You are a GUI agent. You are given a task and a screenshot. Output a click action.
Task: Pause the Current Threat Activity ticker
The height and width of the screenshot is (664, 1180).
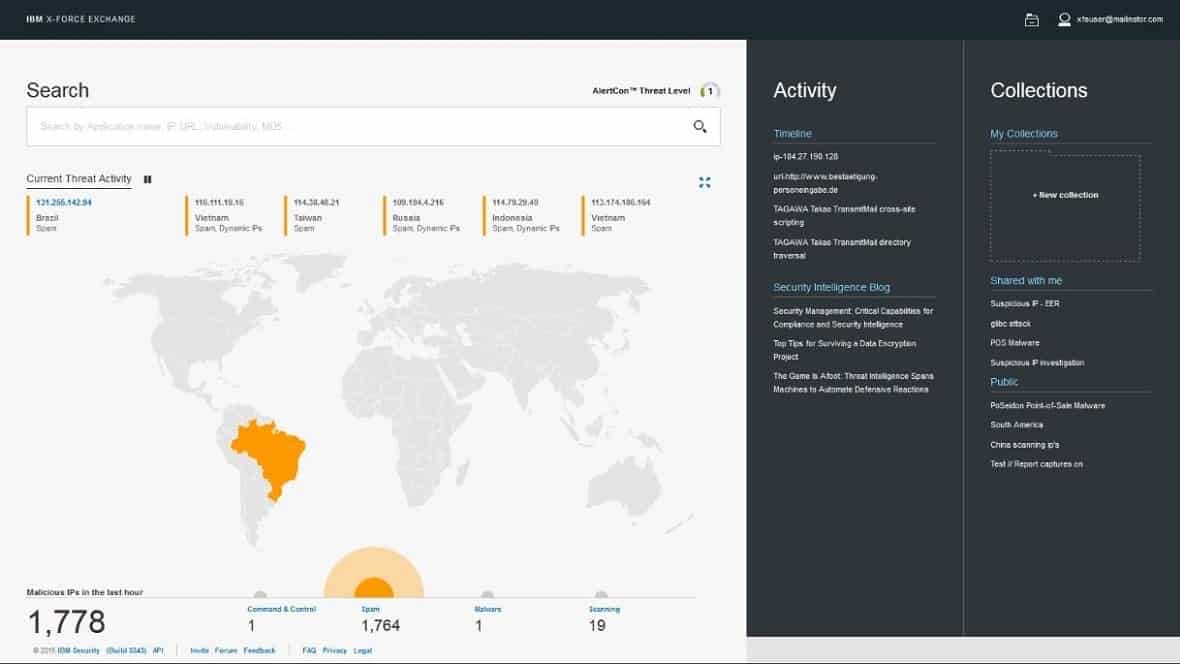point(146,179)
